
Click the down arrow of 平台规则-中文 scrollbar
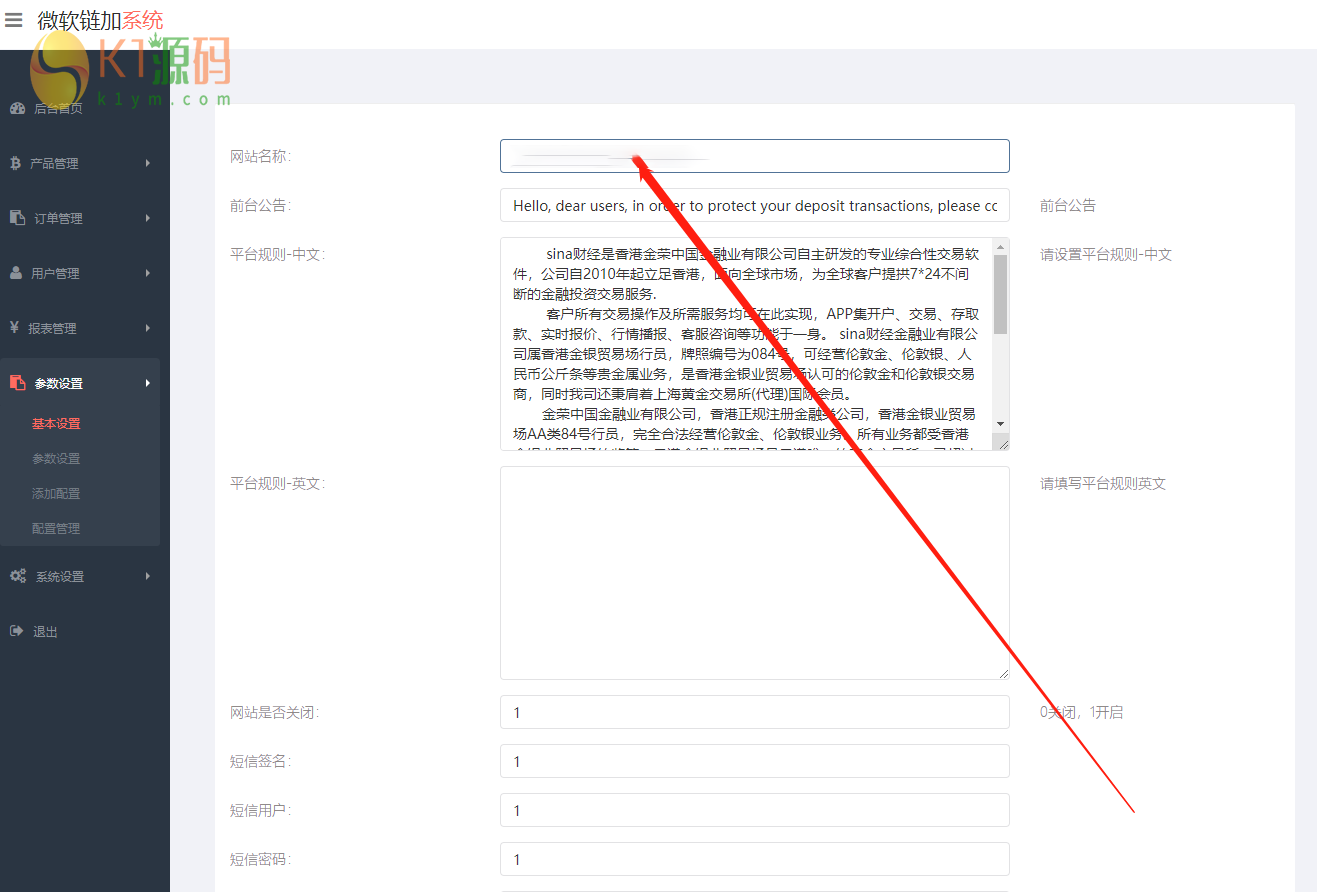(x=1000, y=424)
